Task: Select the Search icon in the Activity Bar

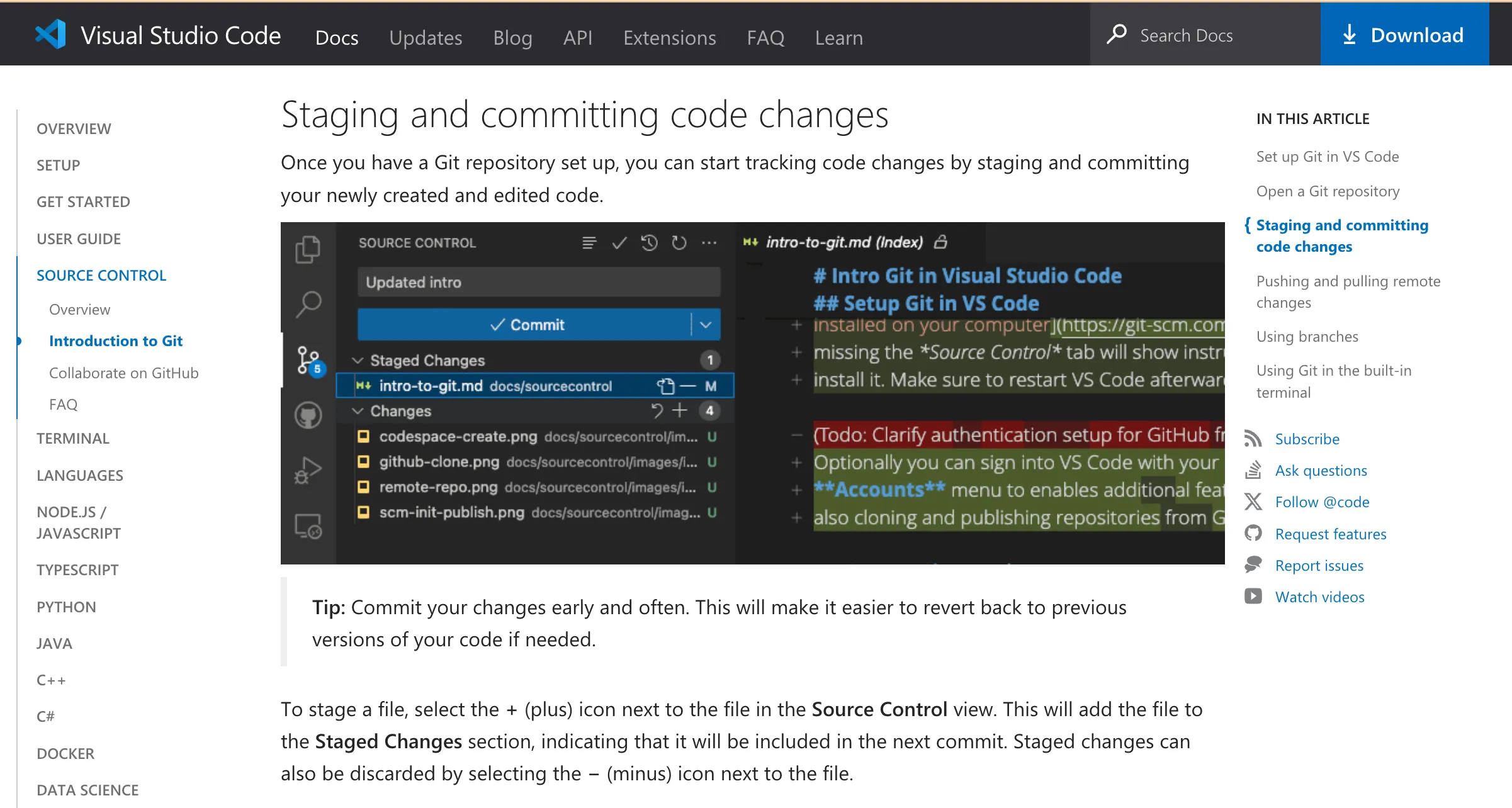Action: click(308, 304)
